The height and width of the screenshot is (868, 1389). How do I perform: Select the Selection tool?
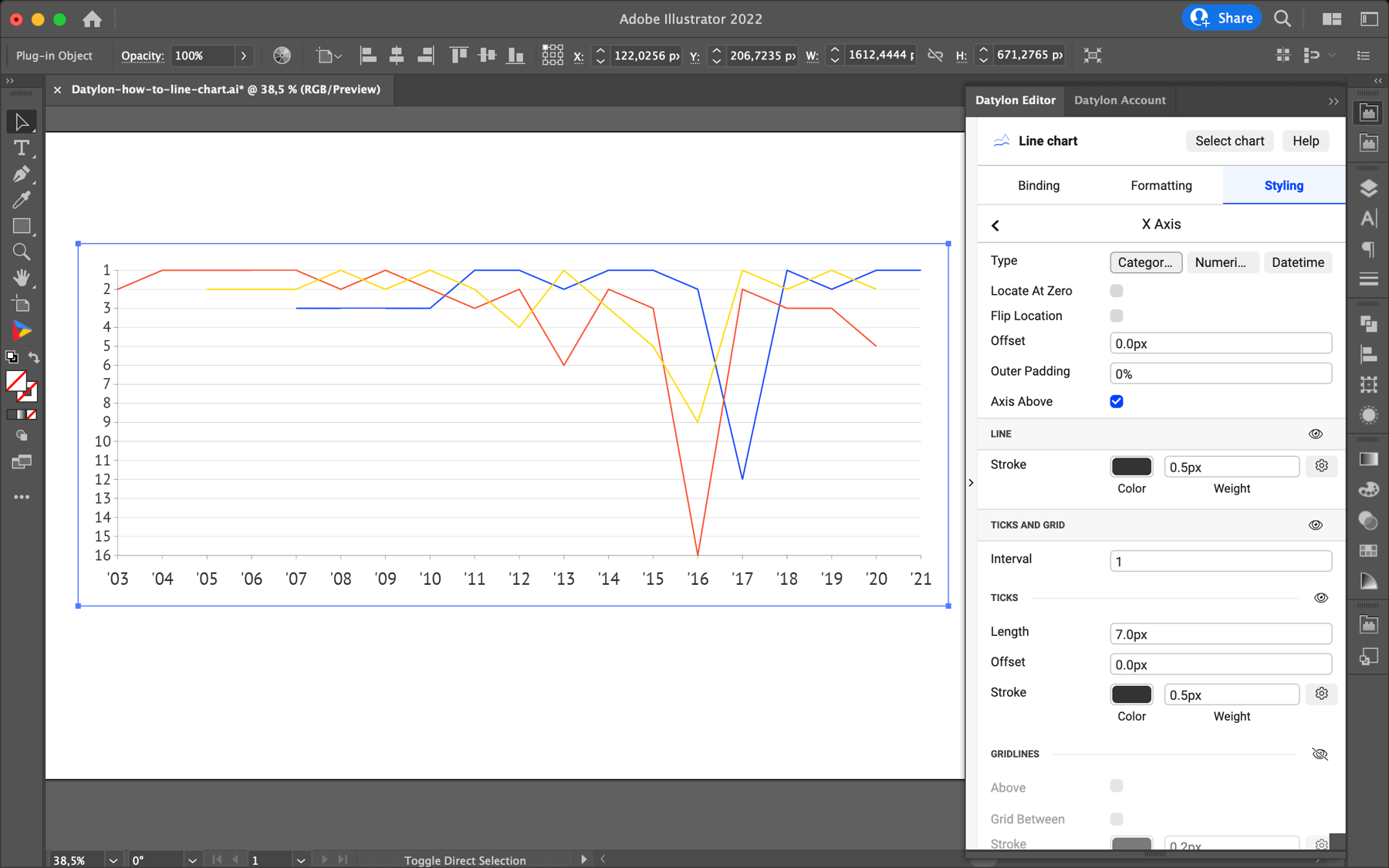22,121
